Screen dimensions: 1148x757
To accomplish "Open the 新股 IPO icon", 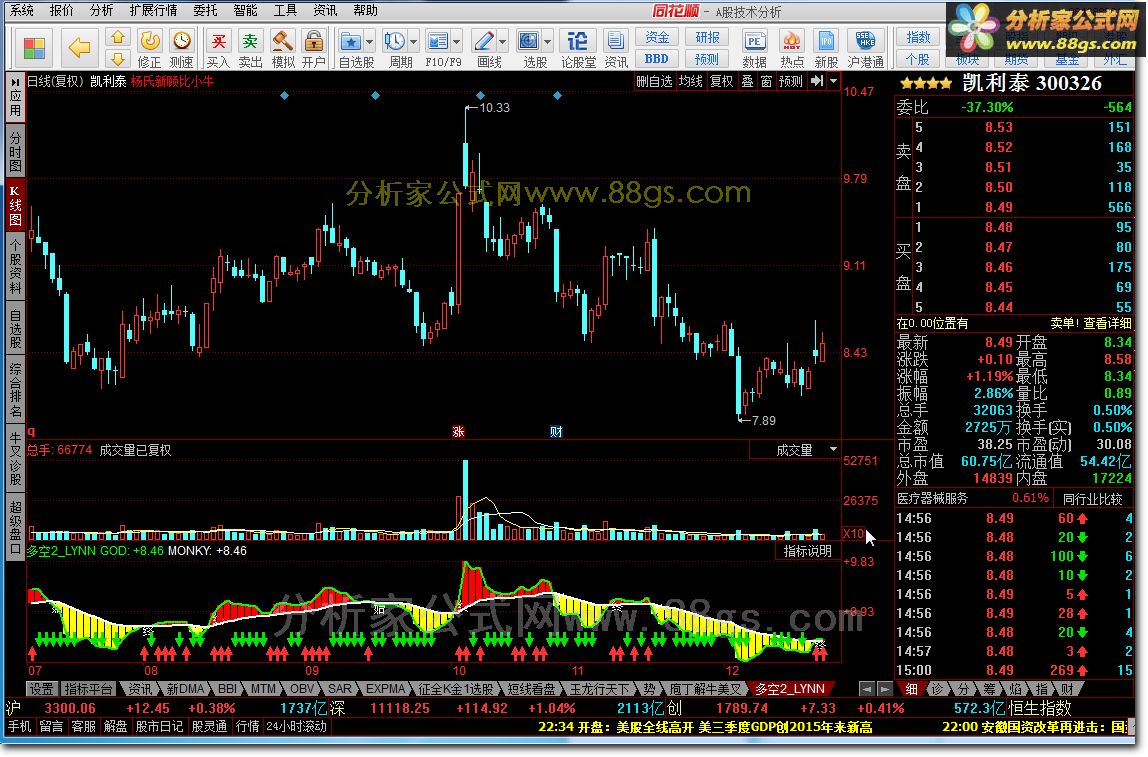I will [x=826, y=48].
